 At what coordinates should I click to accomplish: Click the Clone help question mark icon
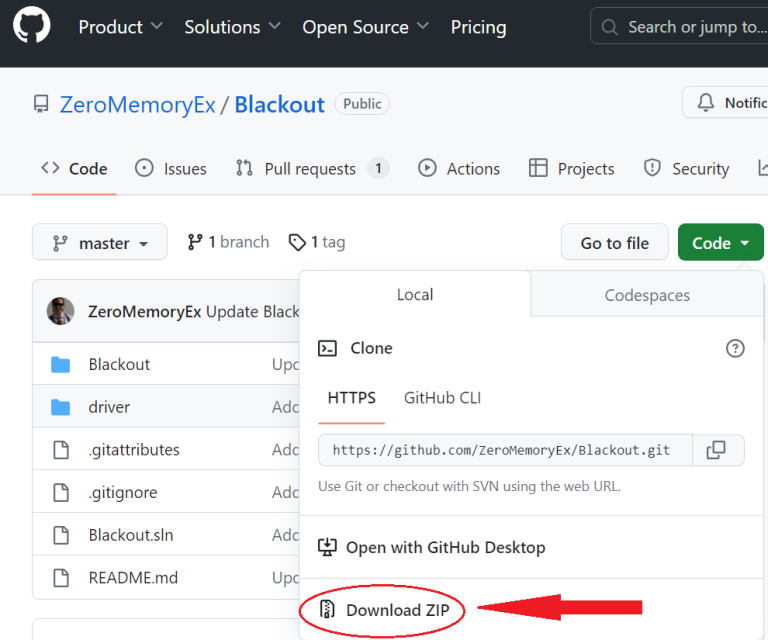(x=735, y=349)
